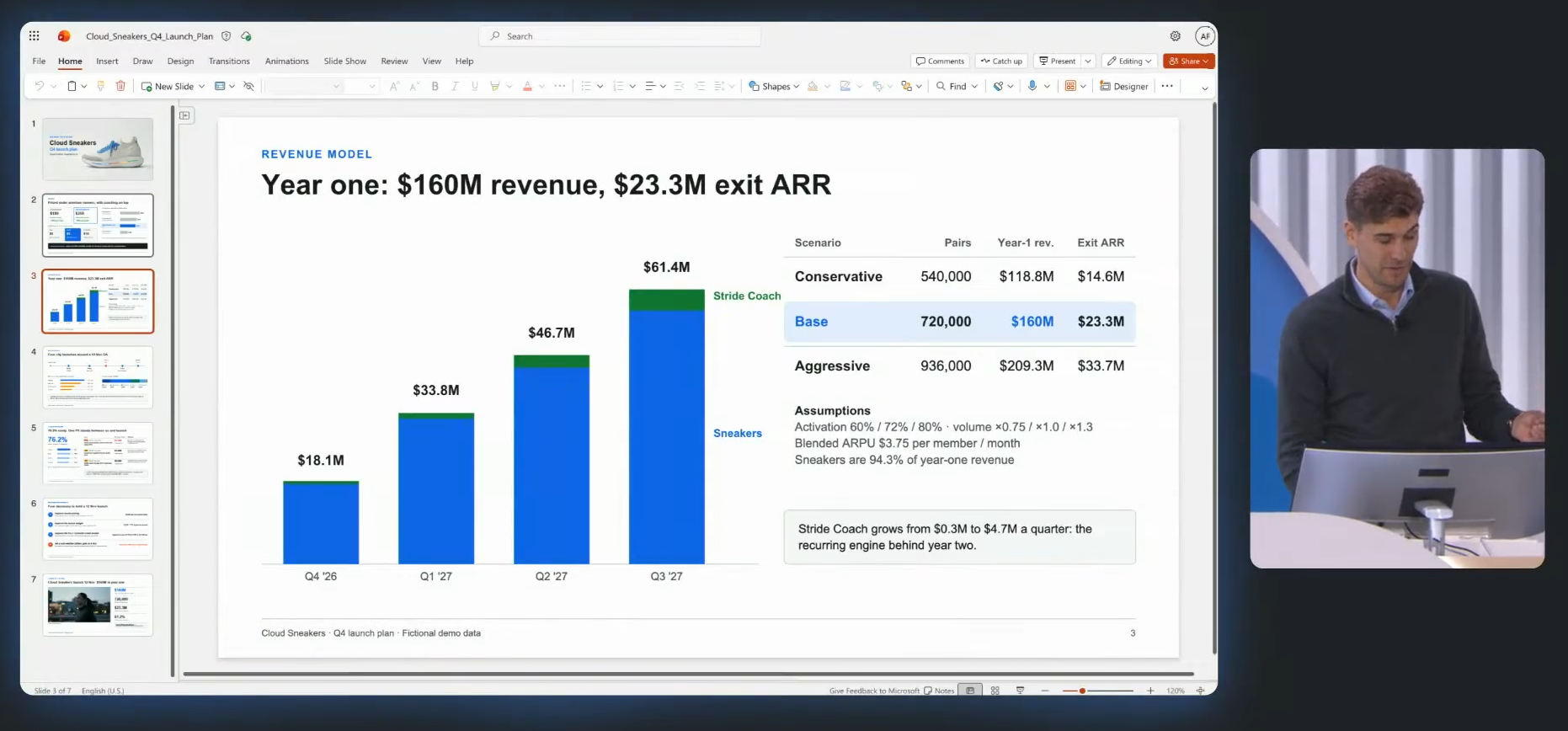Open the Transitions tab

pyautogui.click(x=229, y=61)
